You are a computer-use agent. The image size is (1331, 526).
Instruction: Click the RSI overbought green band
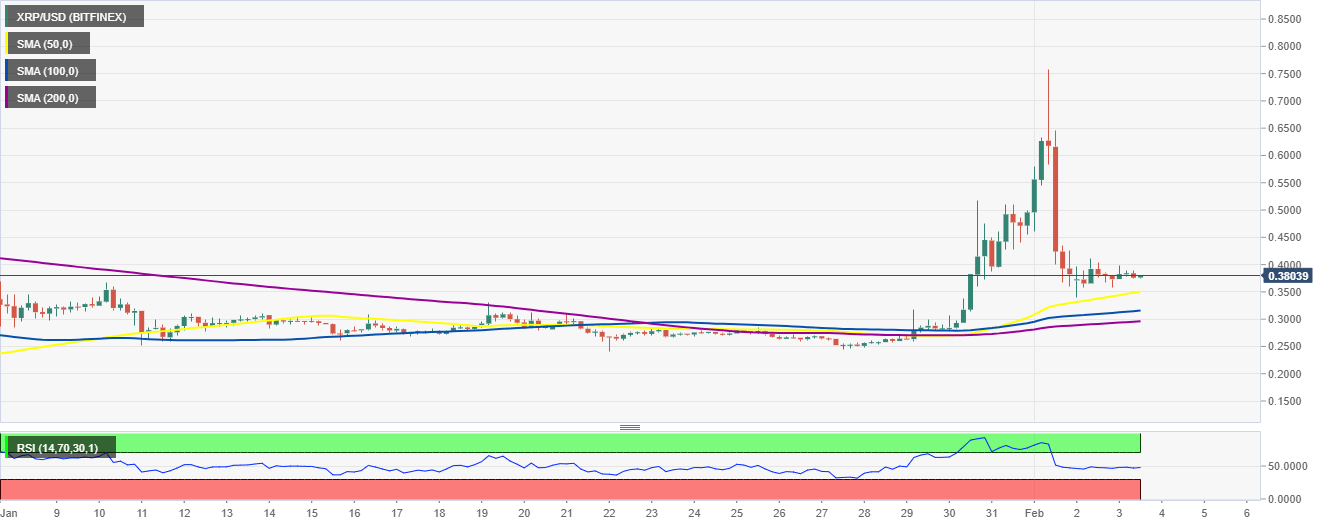pos(570,442)
